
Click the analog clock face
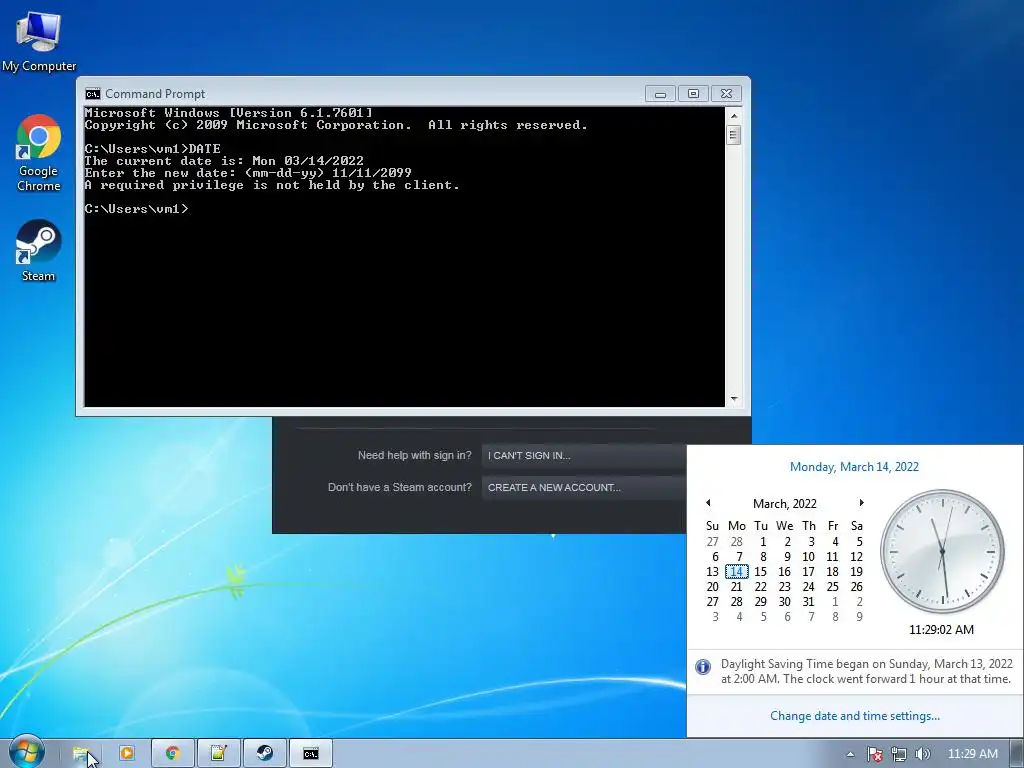pos(942,551)
